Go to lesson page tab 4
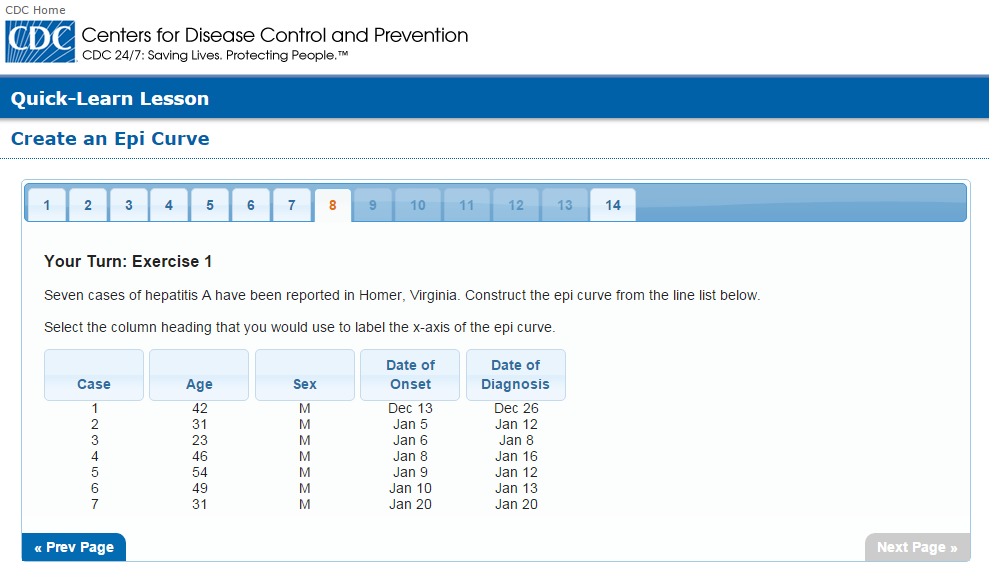The height and width of the screenshot is (571, 989). pos(169,205)
